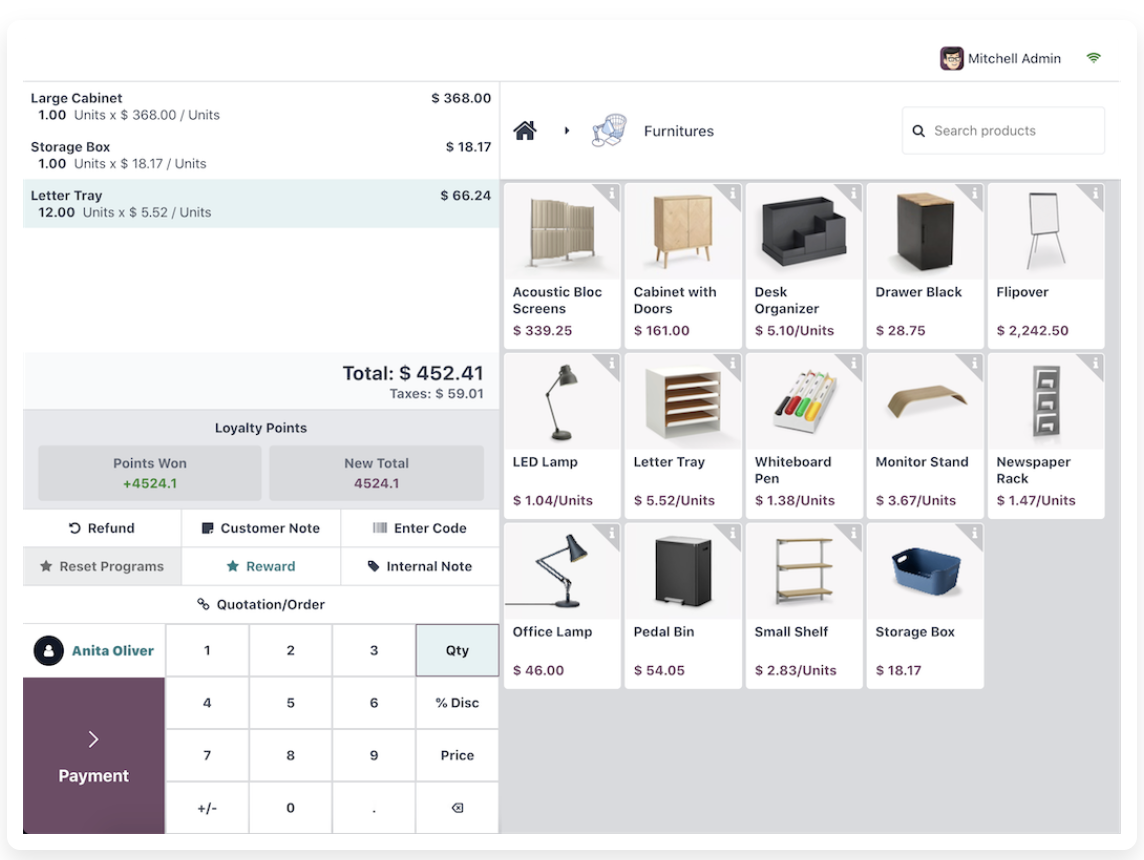Open info badge on Small Shelf
Viewport: 1144px width, 860px height.
(x=854, y=533)
